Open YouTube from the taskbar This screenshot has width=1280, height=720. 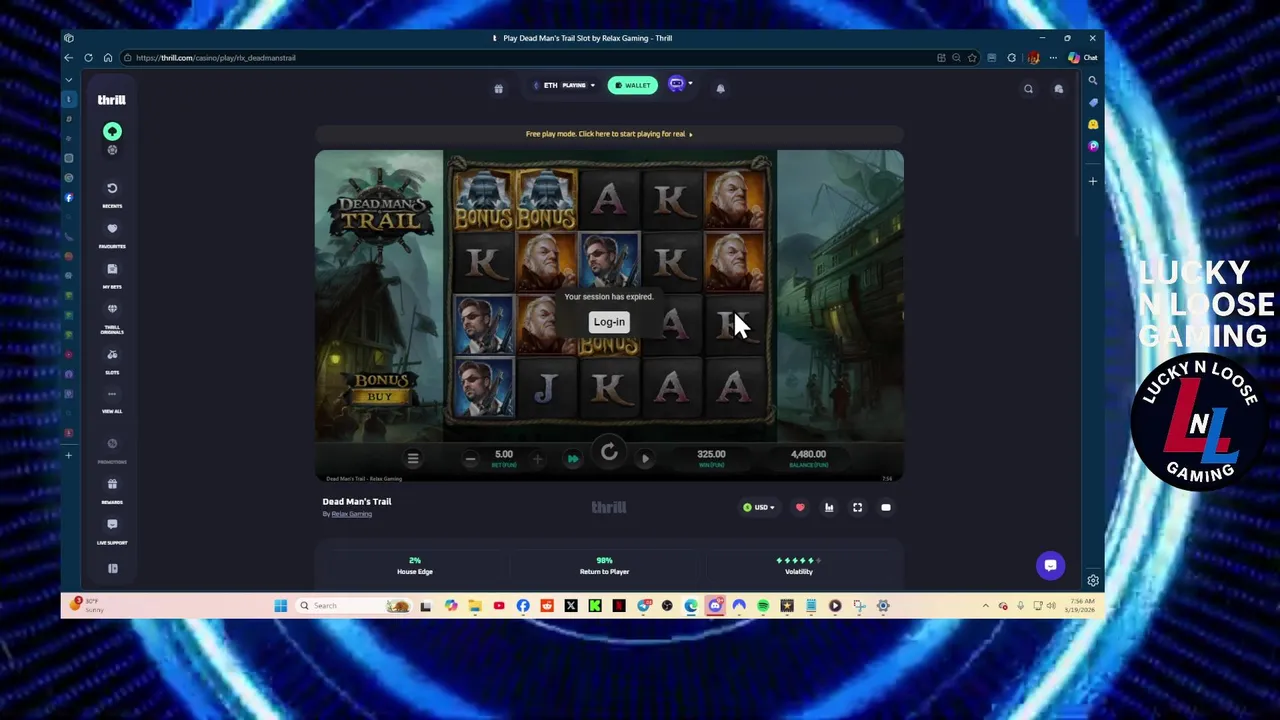499,606
